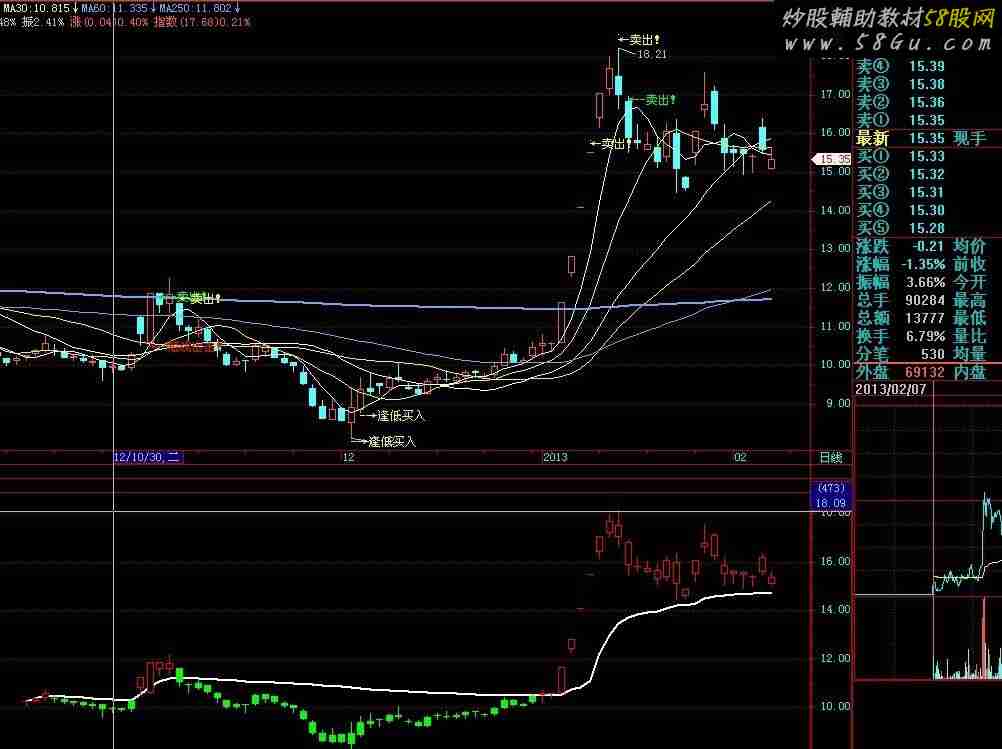Click the 9.00 price axis label

click(x=838, y=403)
